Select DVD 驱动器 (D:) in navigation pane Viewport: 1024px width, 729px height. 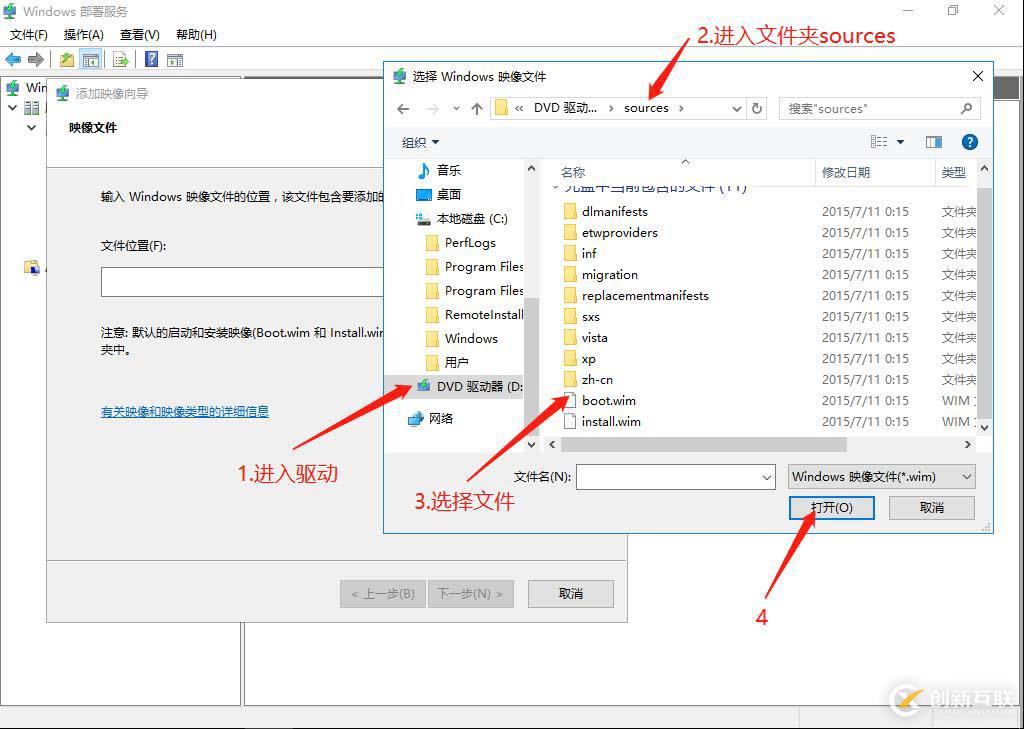tap(470, 387)
